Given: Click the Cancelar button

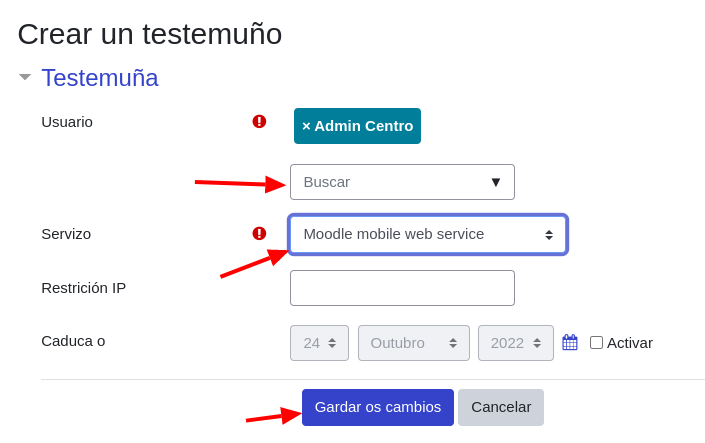Looking at the screenshot, I should click(501, 407).
